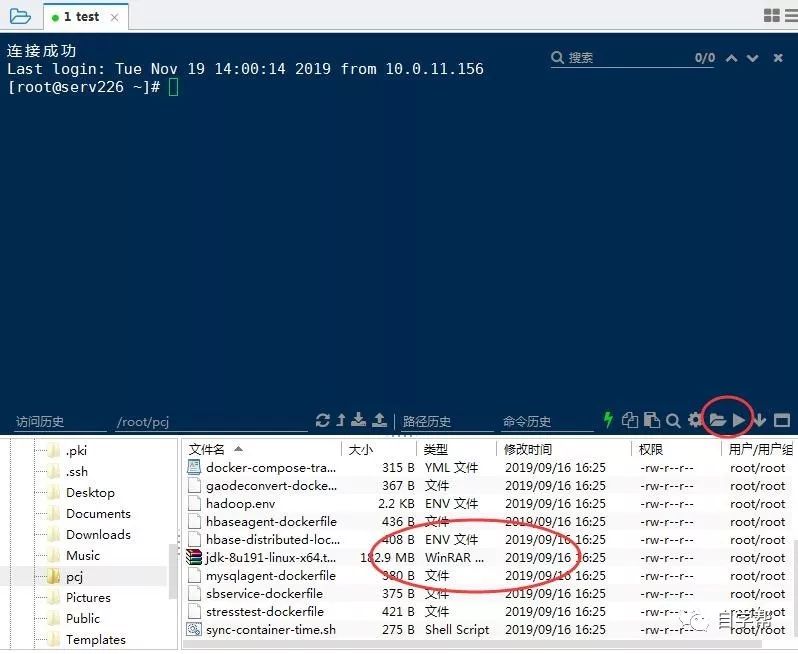Open terminal settings gear icon

[x=695, y=420]
